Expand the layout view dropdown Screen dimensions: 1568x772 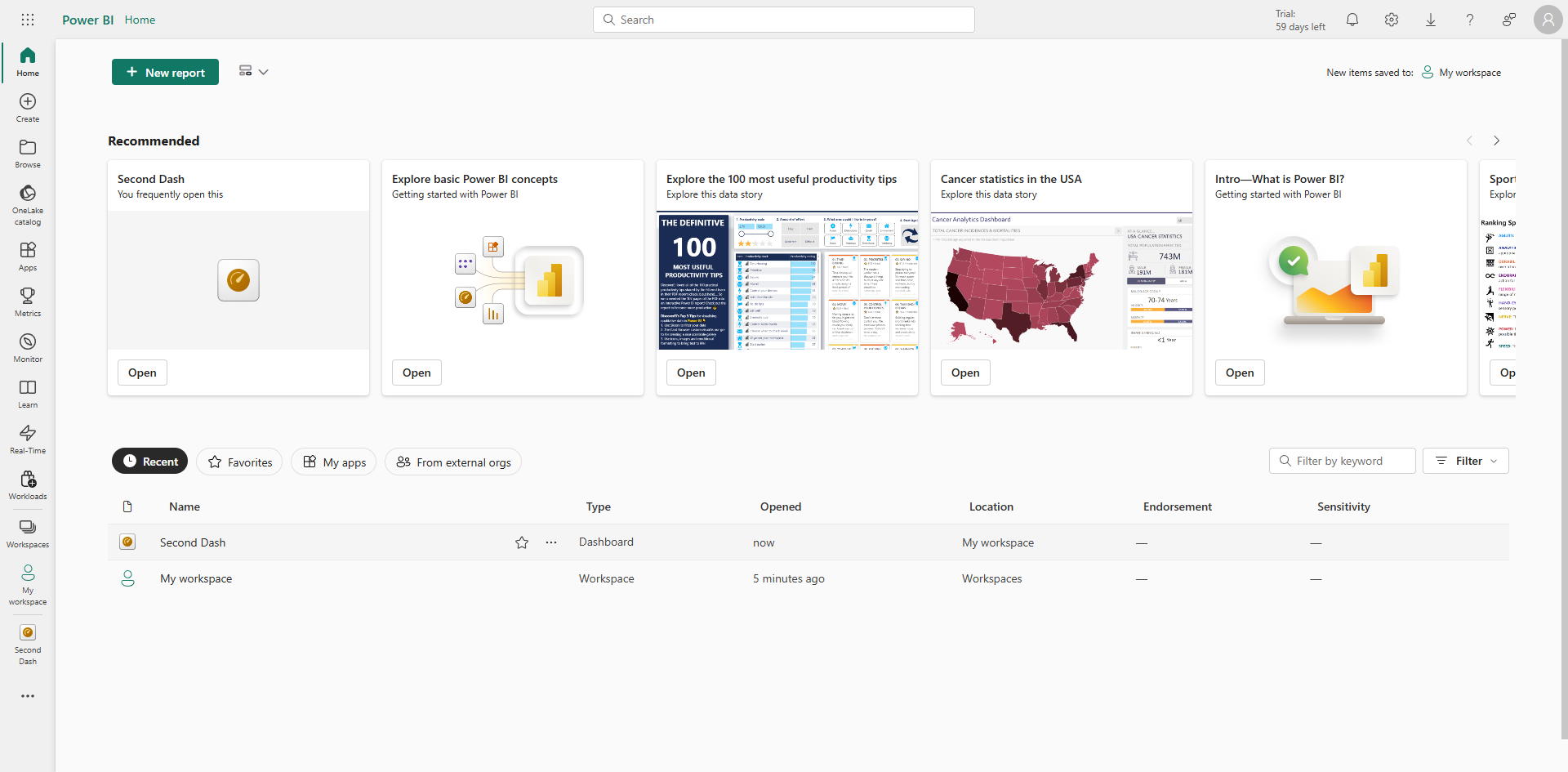pos(253,72)
